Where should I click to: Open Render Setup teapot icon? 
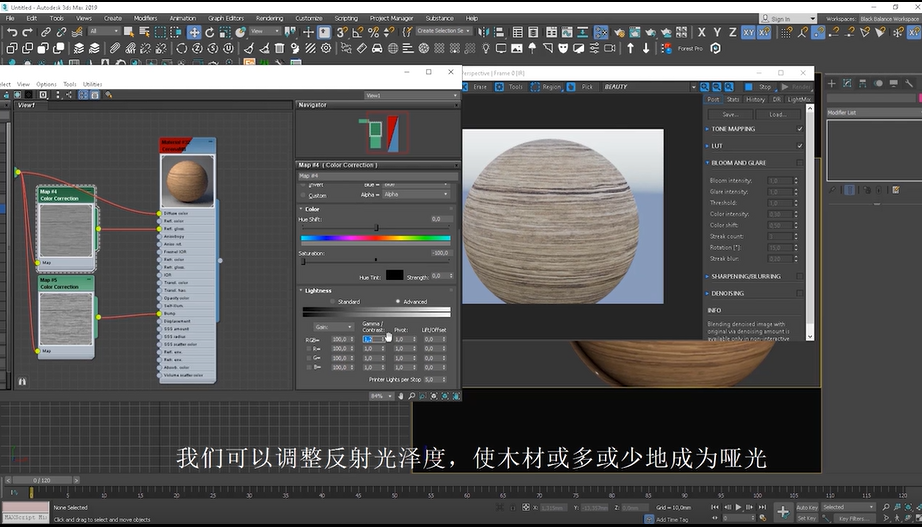[x=620, y=32]
